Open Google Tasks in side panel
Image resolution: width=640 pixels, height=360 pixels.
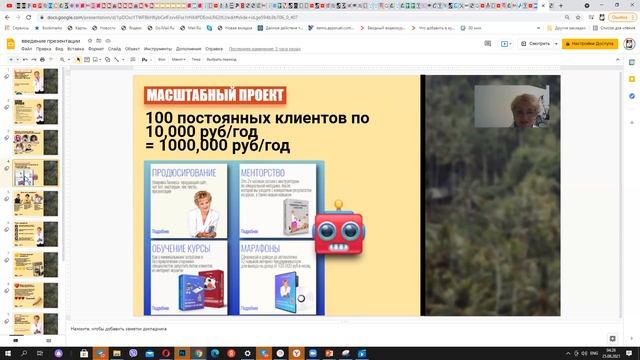click(632, 96)
